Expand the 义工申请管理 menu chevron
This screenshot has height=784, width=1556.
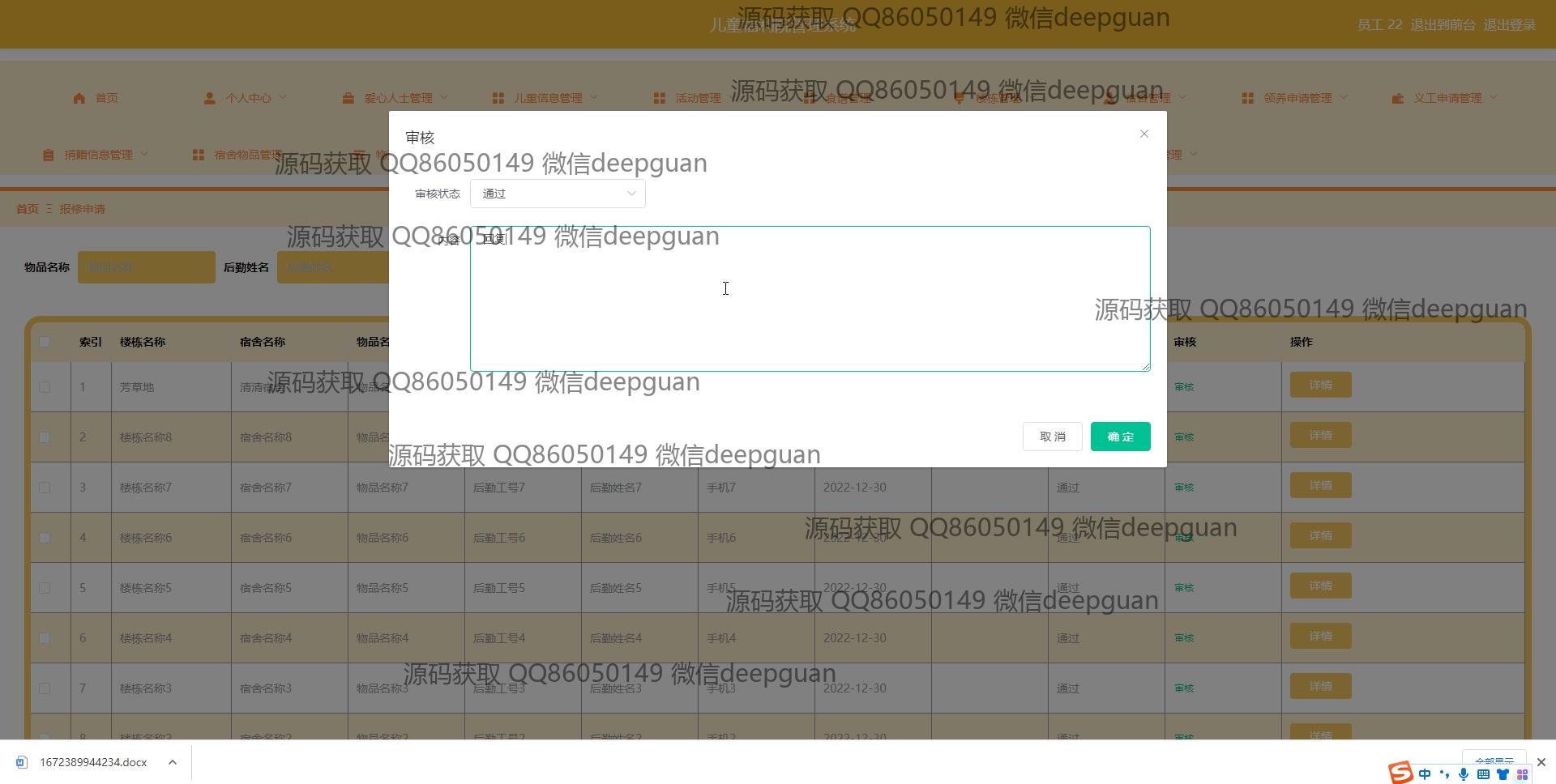[1494, 97]
